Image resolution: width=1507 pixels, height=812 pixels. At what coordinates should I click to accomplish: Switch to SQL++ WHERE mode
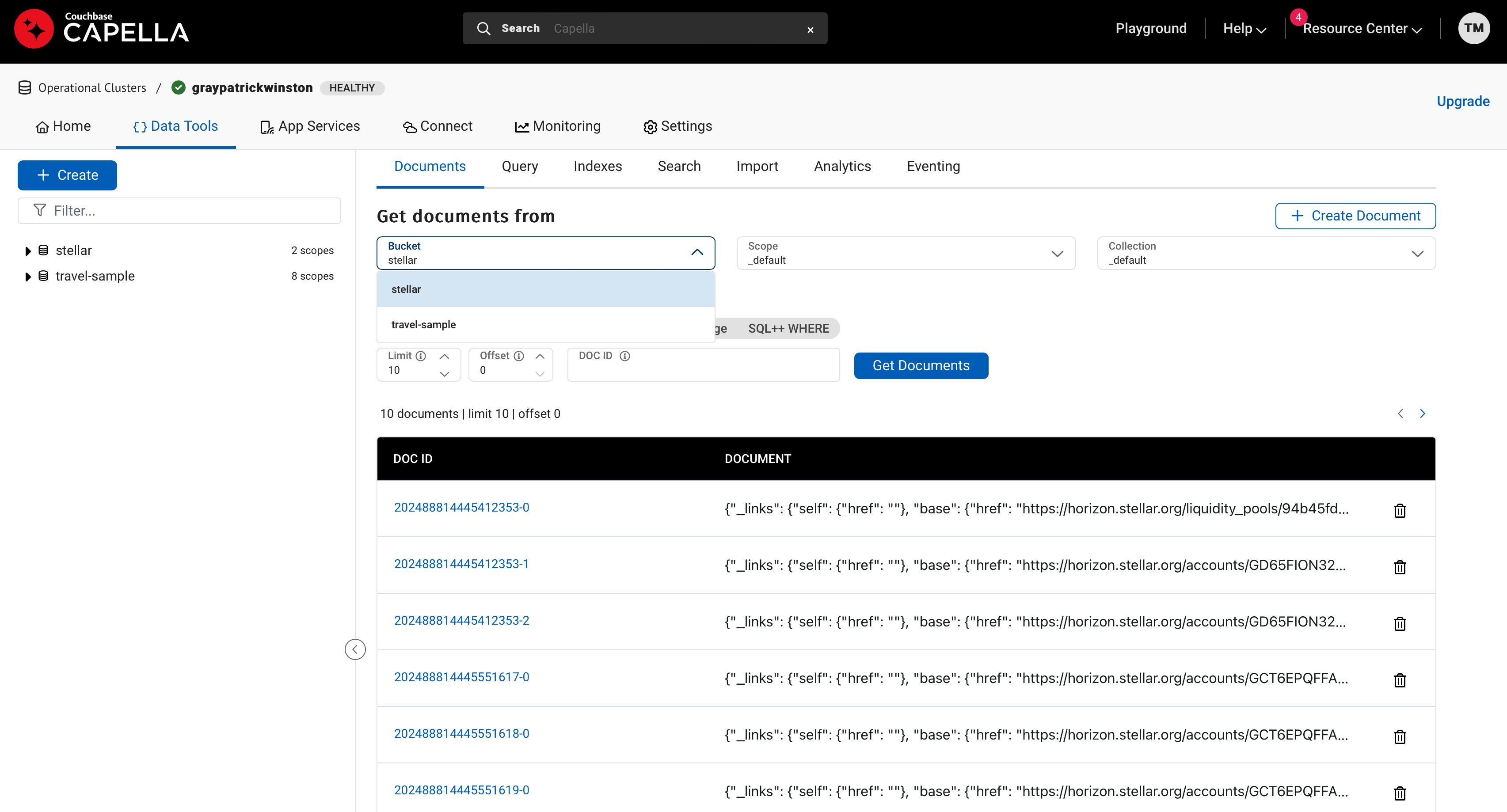[788, 328]
